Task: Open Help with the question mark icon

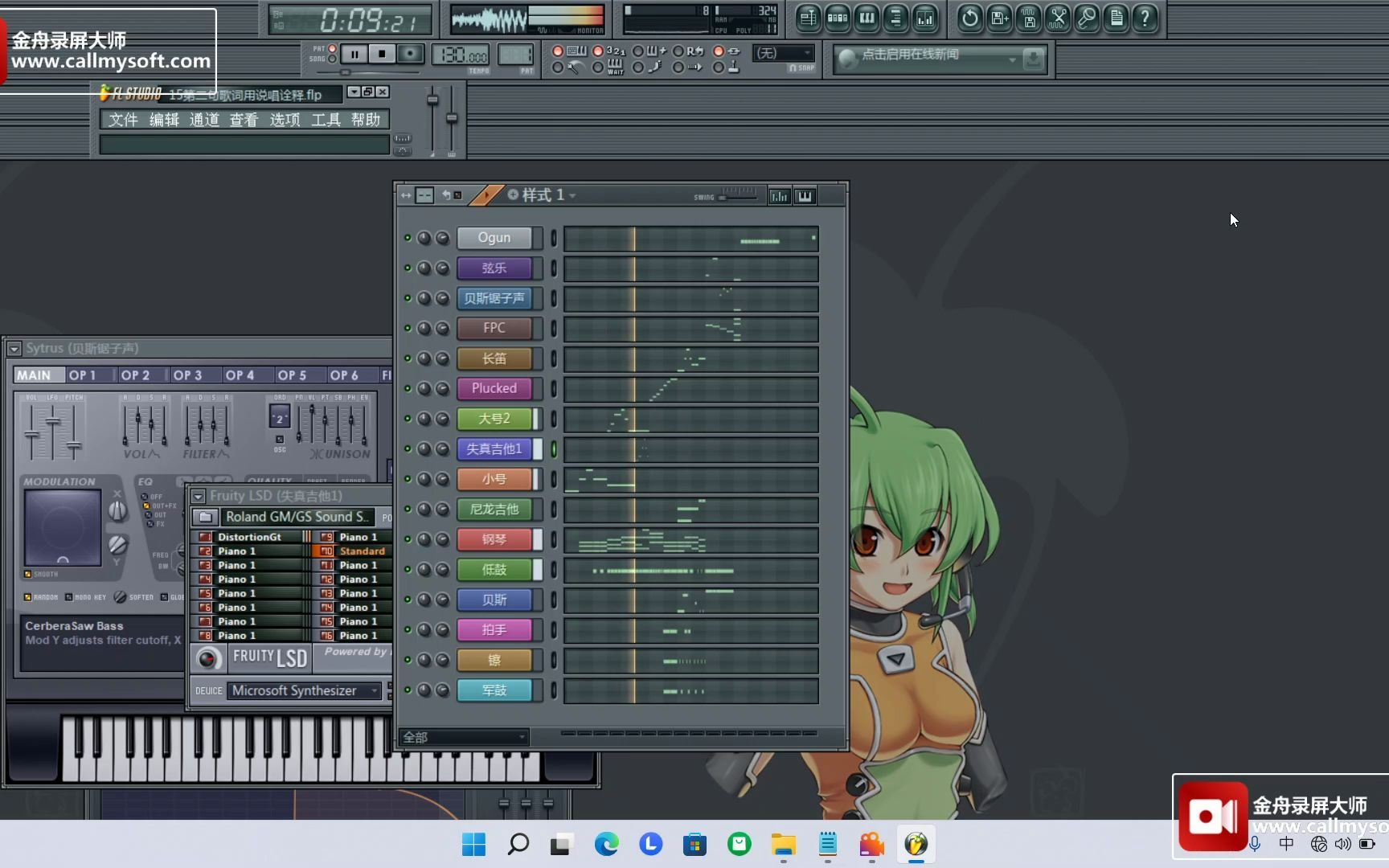Action: tap(1145, 18)
